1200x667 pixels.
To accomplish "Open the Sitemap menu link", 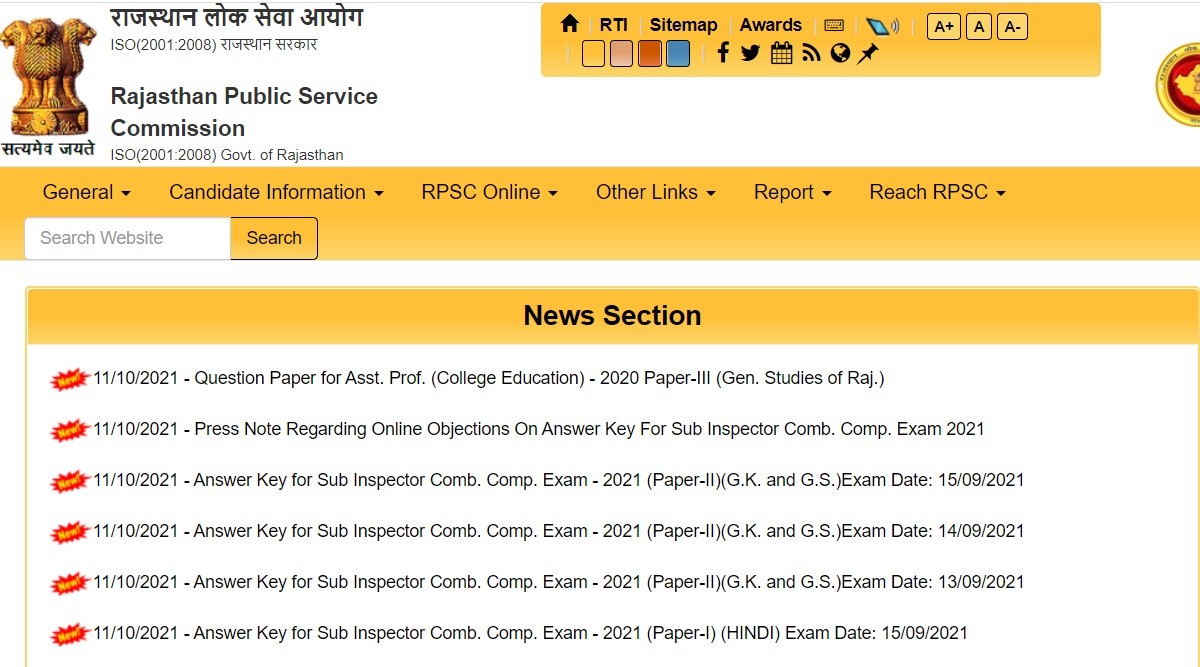I will point(683,25).
